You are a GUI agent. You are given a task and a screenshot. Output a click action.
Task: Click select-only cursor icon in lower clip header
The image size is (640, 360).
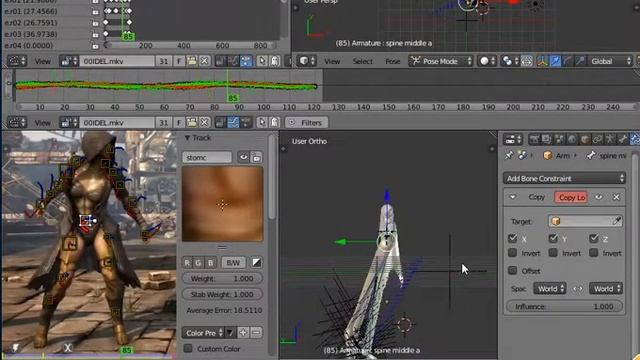[262, 122]
